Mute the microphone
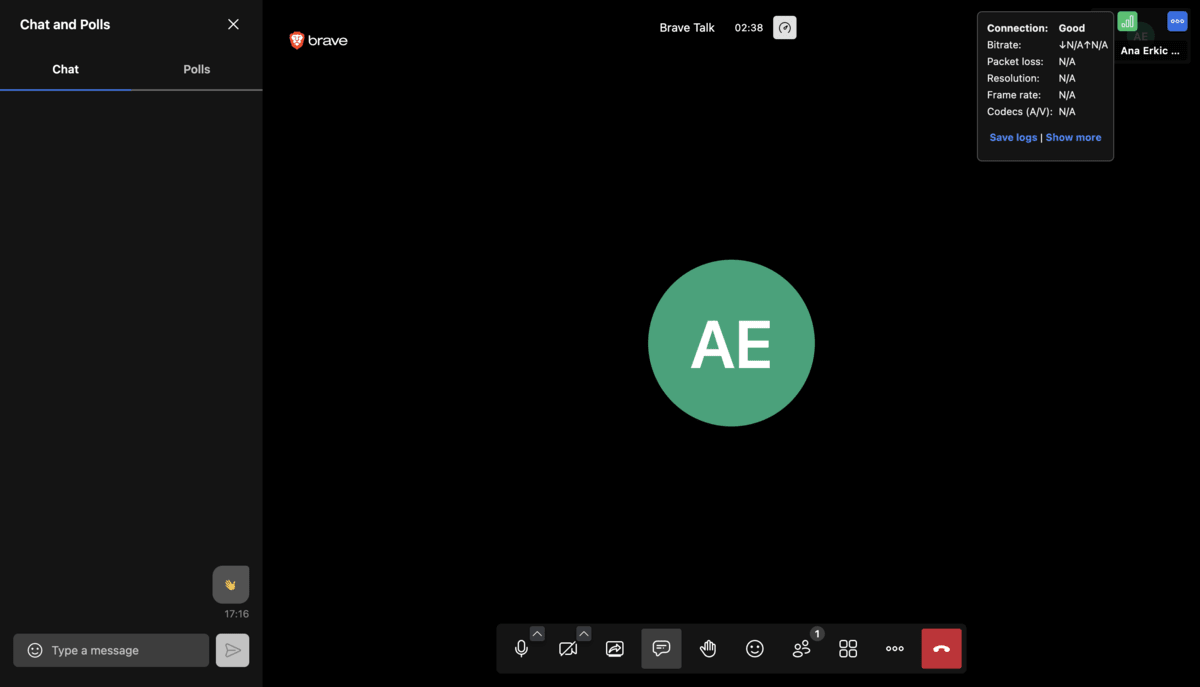 coord(522,648)
